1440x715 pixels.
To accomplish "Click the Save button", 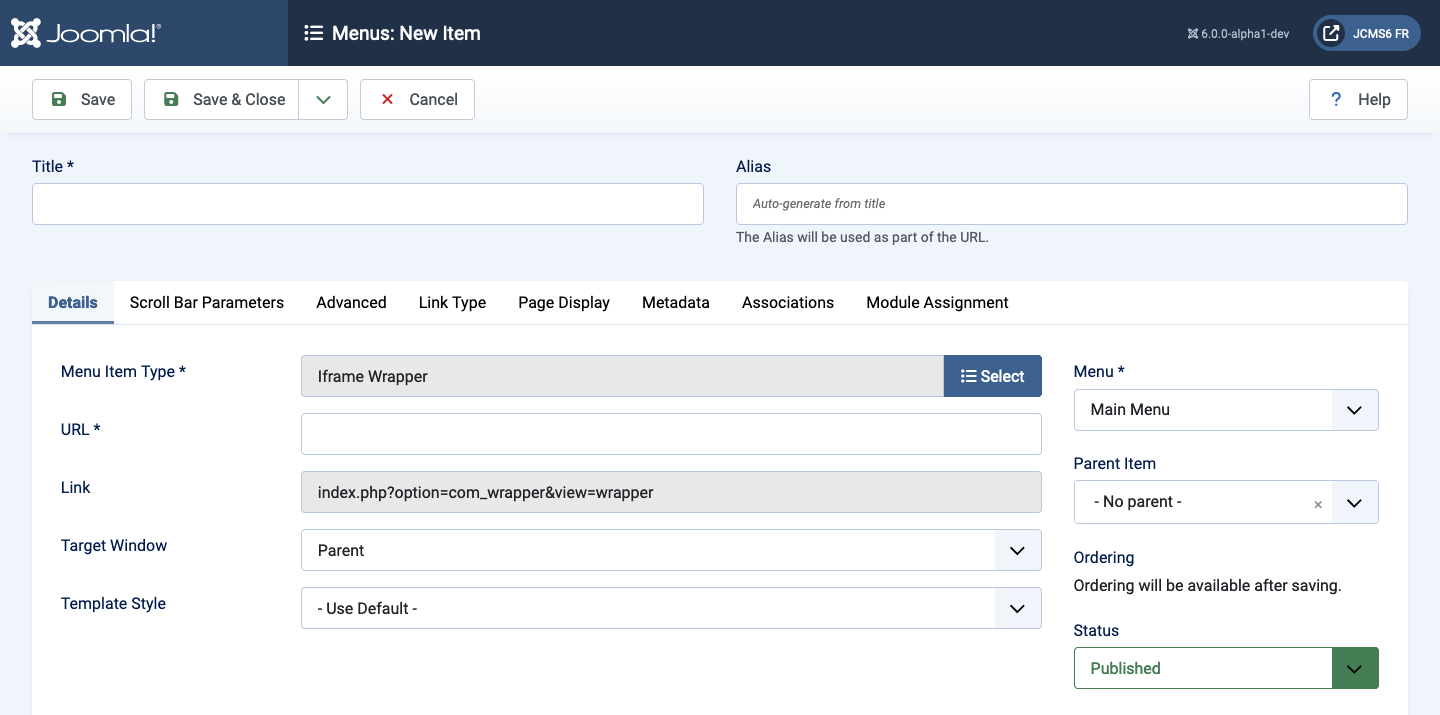I will [82, 99].
